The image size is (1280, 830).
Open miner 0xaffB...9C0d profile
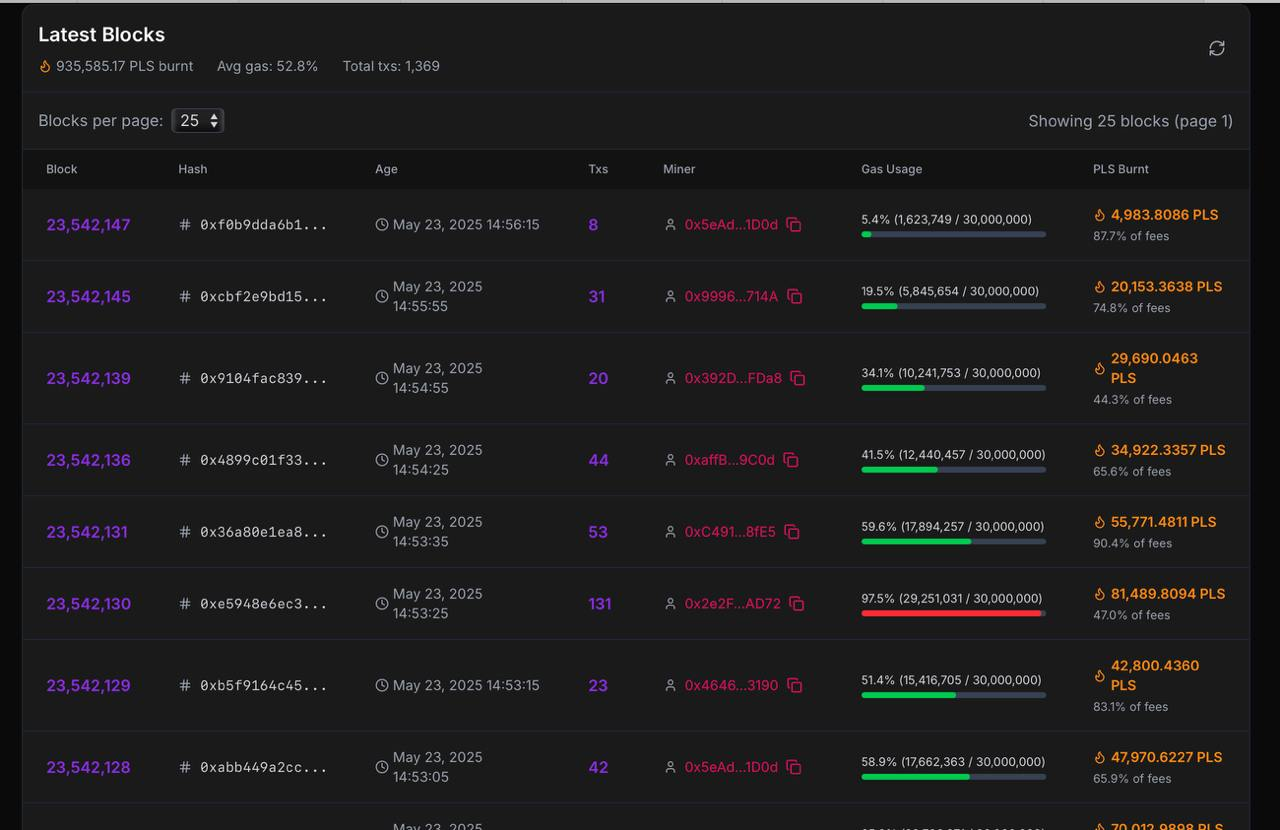pyautogui.click(x=730, y=461)
